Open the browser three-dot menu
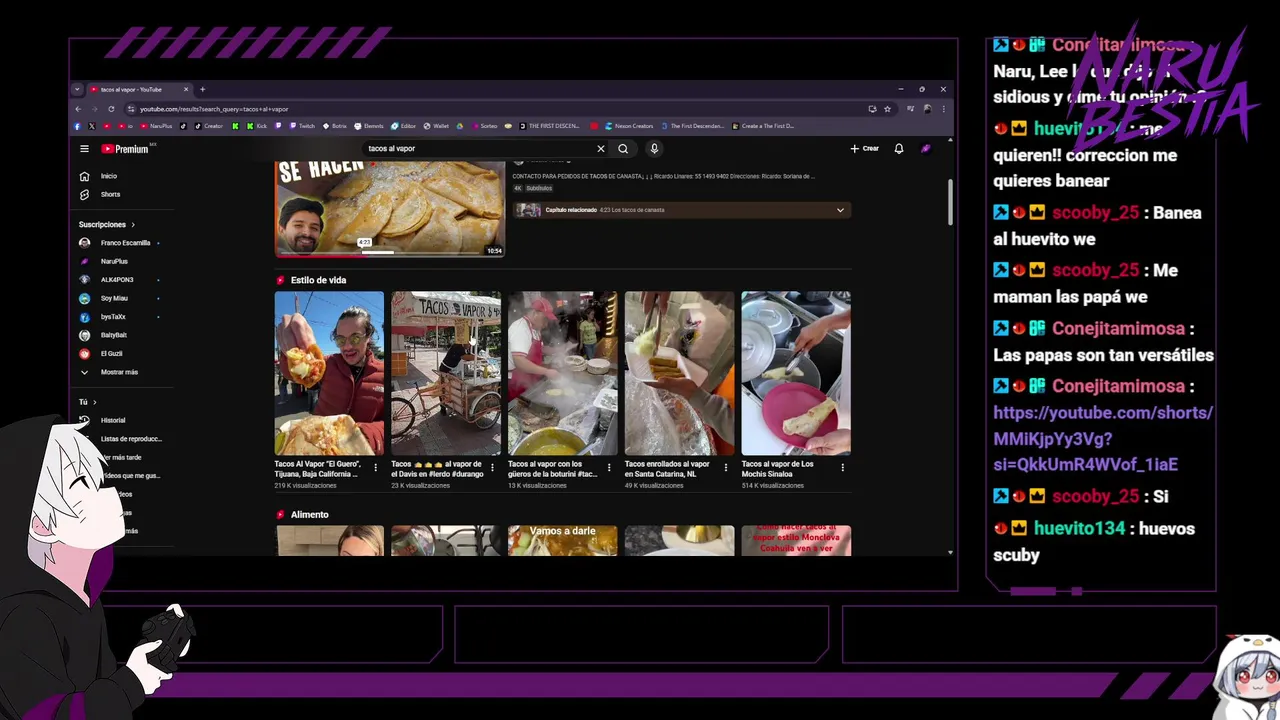Image resolution: width=1280 pixels, height=720 pixels. coord(943,109)
